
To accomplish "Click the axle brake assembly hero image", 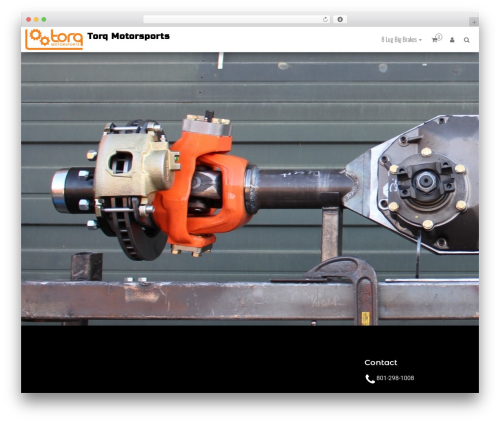I will pos(250,189).
